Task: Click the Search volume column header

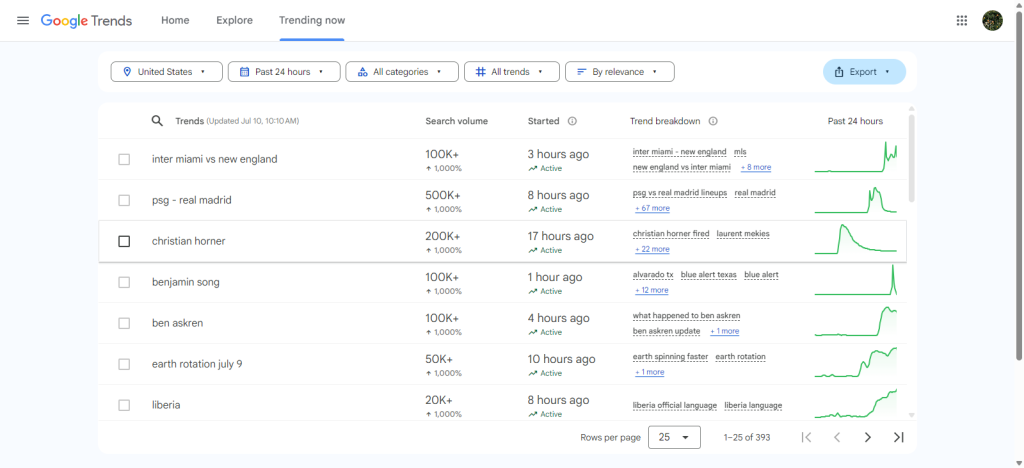Action: coord(456,121)
